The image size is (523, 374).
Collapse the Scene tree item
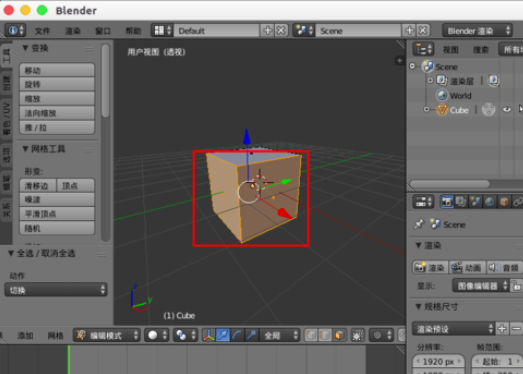click(413, 66)
